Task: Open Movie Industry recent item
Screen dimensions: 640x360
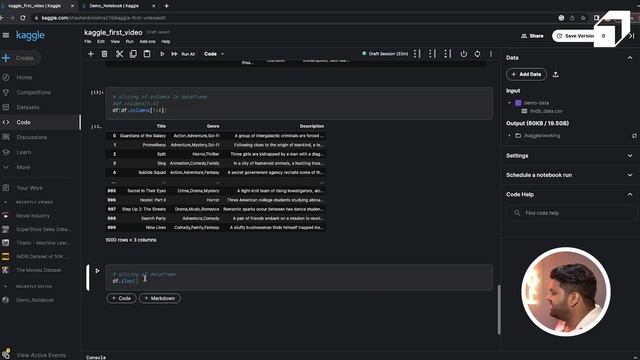Action: 33,216
